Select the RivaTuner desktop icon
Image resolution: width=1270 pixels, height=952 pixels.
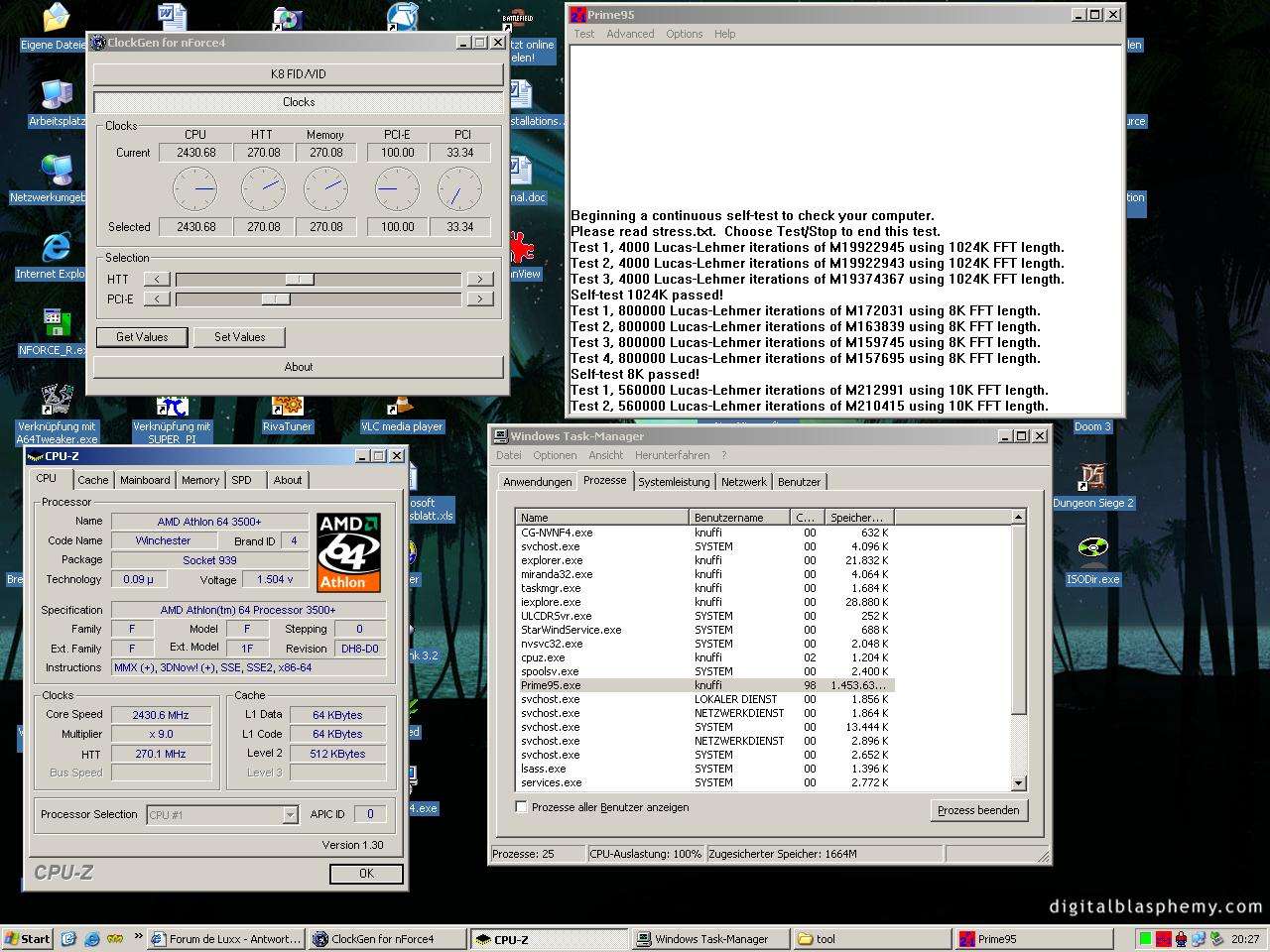[287, 405]
